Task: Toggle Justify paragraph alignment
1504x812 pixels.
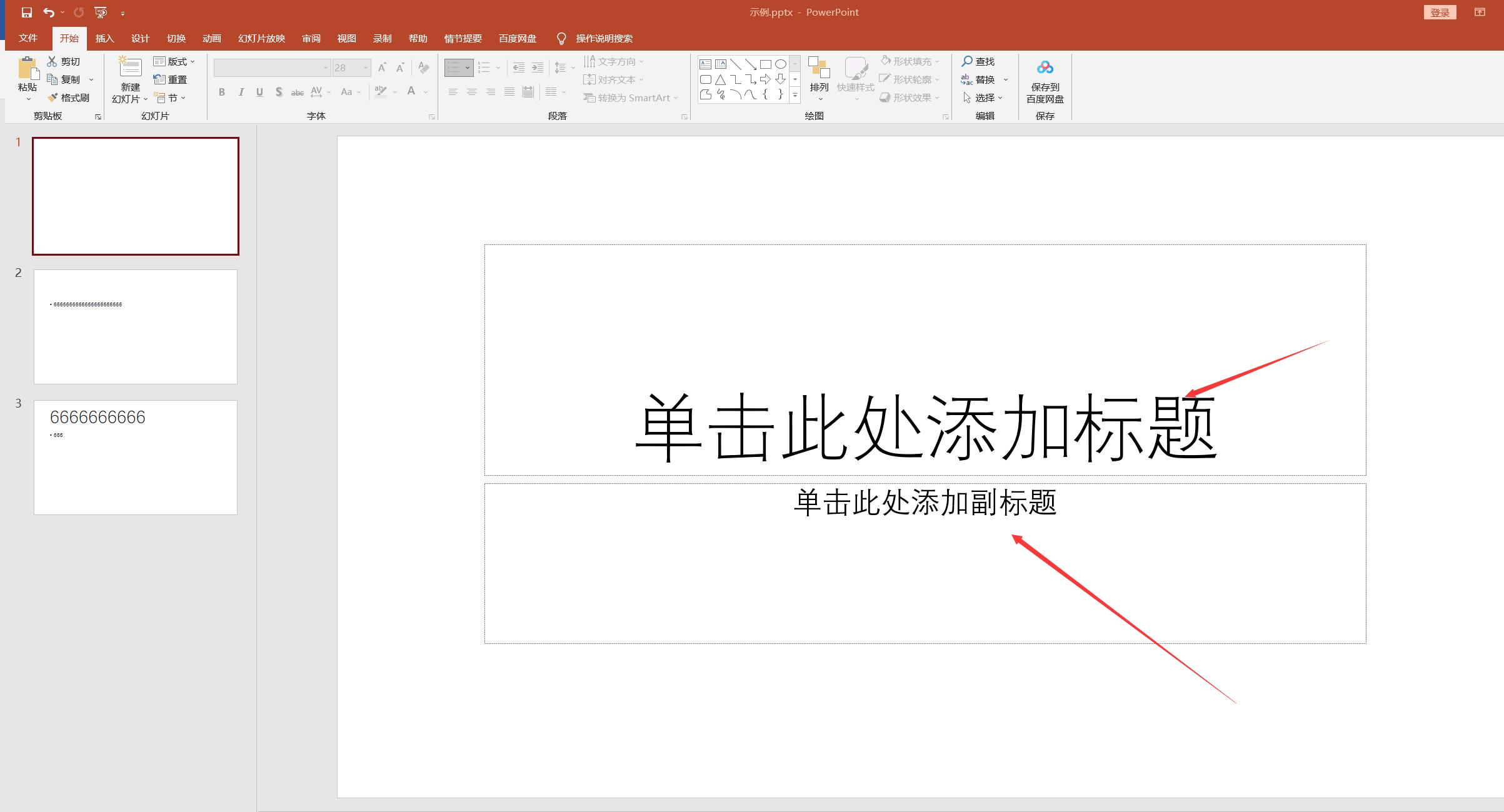Action: [509, 92]
